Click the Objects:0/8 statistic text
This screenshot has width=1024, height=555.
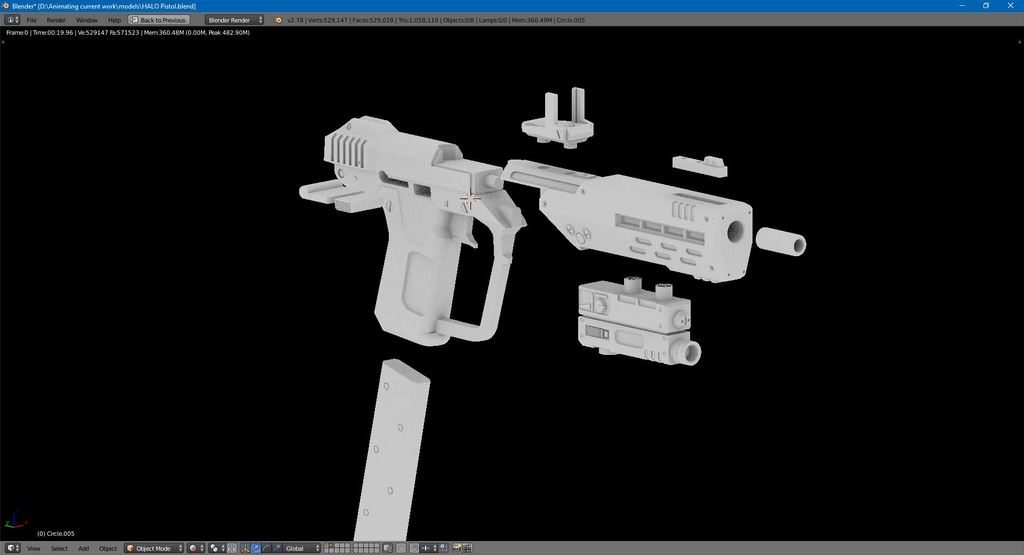pos(458,20)
